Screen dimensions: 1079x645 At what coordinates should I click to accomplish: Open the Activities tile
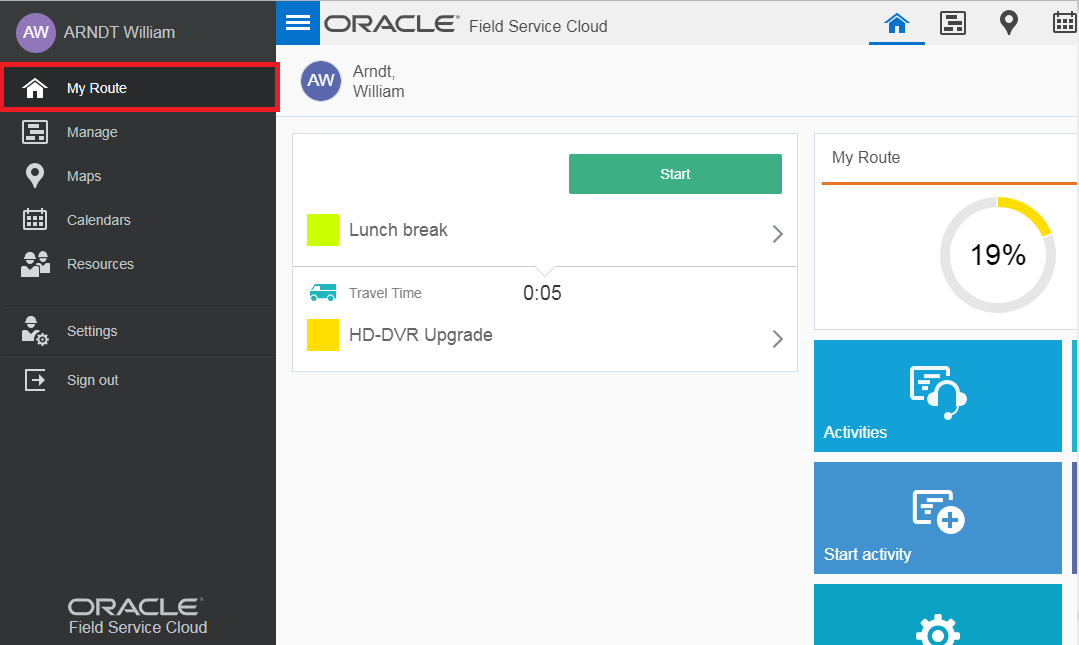[938, 396]
